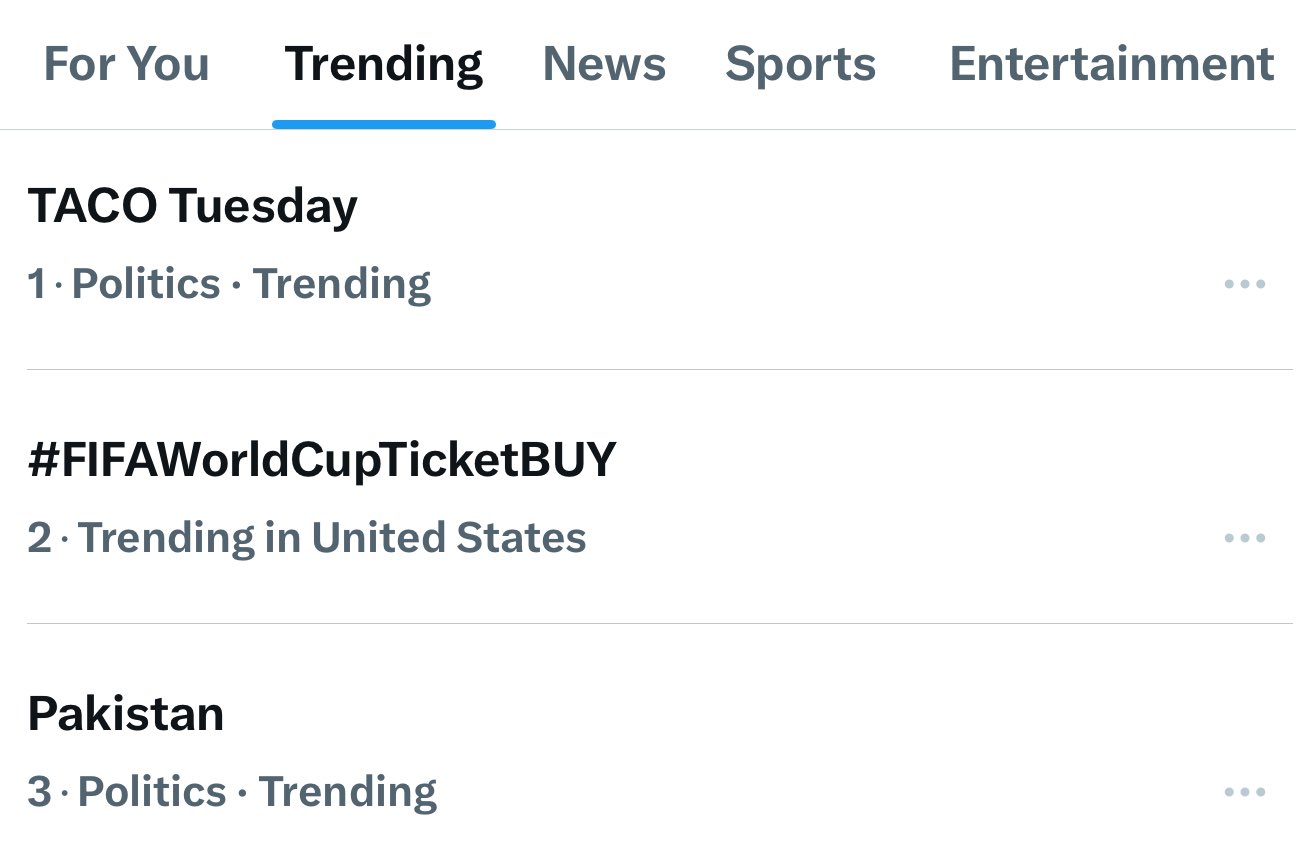The height and width of the screenshot is (862, 1296).
Task: Click the Politics label under Pakistan
Action: coord(152,792)
